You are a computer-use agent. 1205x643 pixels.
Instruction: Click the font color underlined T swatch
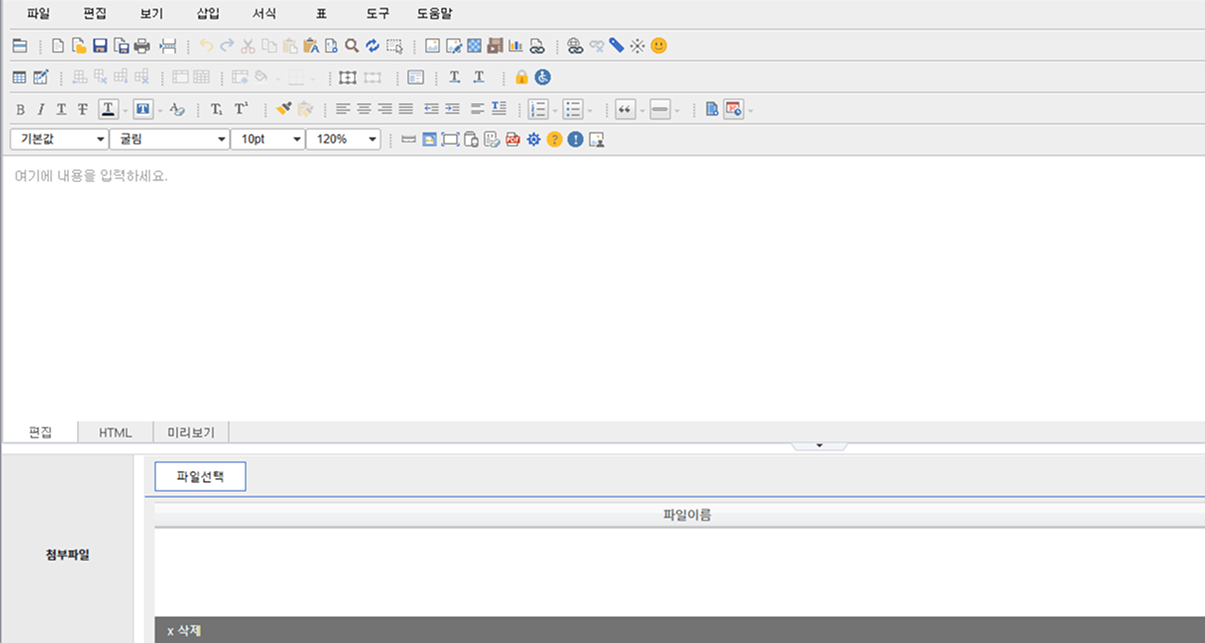(x=108, y=109)
